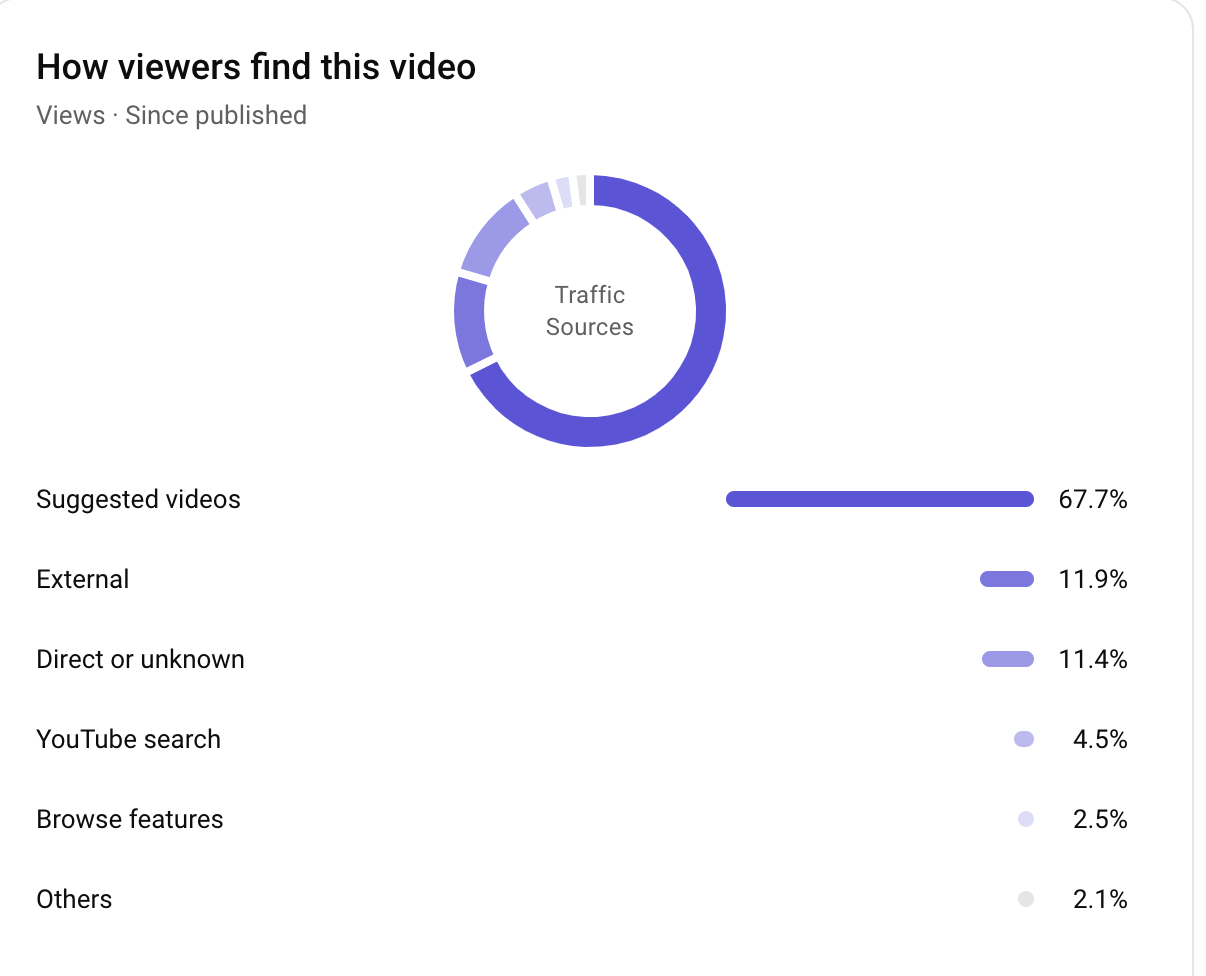Click the 67.7% value
Image resolution: width=1206 pixels, height=976 pixels.
(1092, 499)
